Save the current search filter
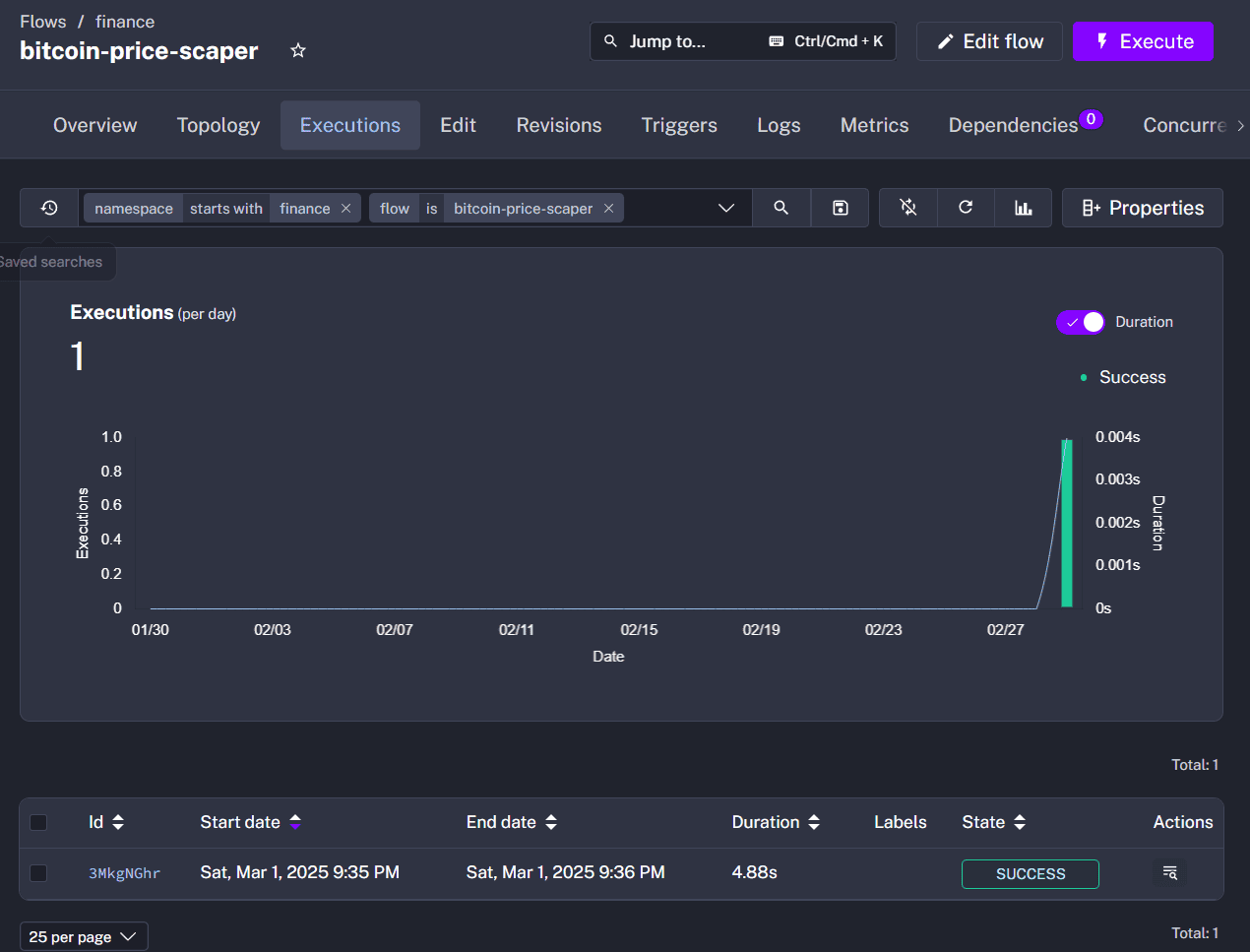 pyautogui.click(x=839, y=208)
